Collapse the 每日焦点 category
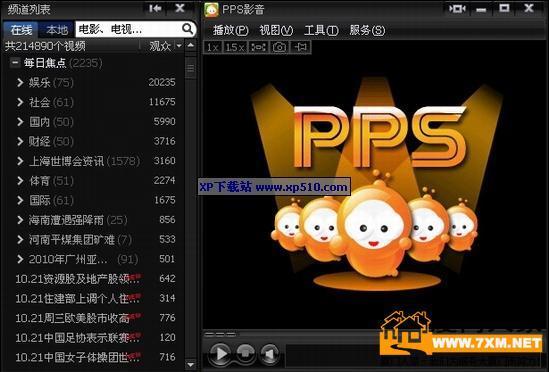 click(x=15, y=63)
